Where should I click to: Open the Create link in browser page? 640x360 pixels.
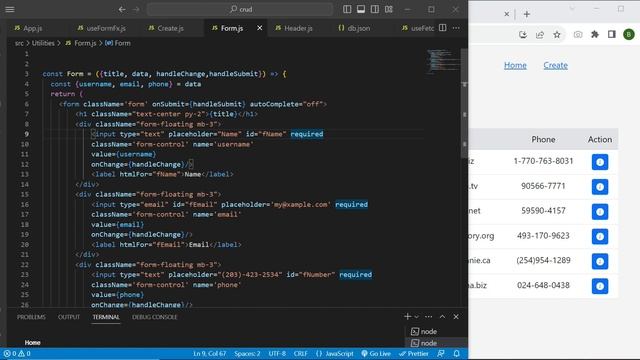tap(556, 65)
